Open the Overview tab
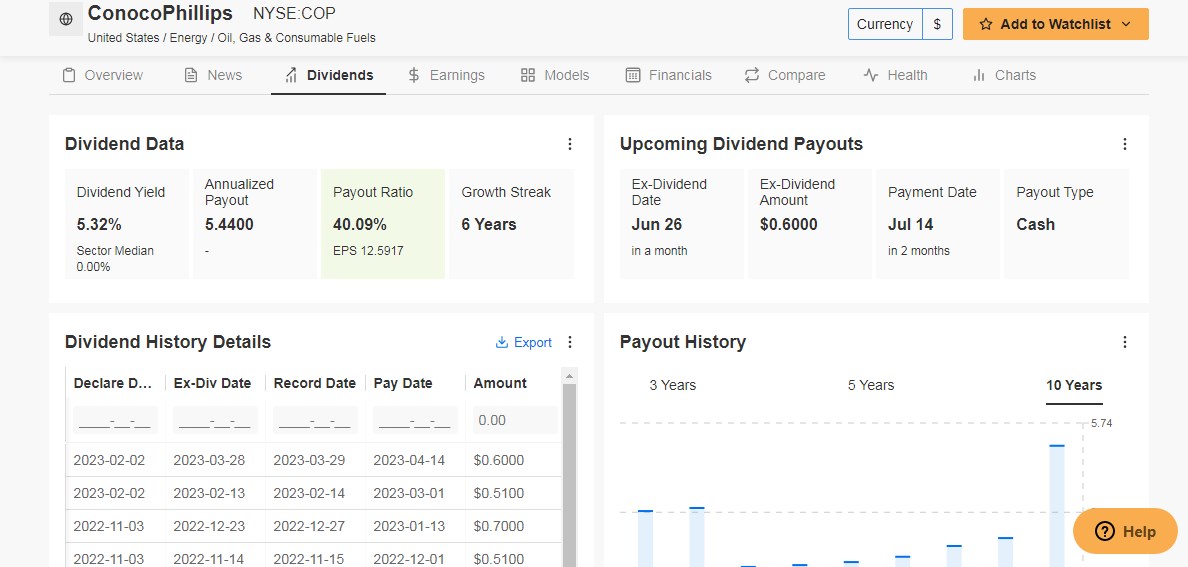Image resolution: width=1188 pixels, height=567 pixels. tap(102, 75)
